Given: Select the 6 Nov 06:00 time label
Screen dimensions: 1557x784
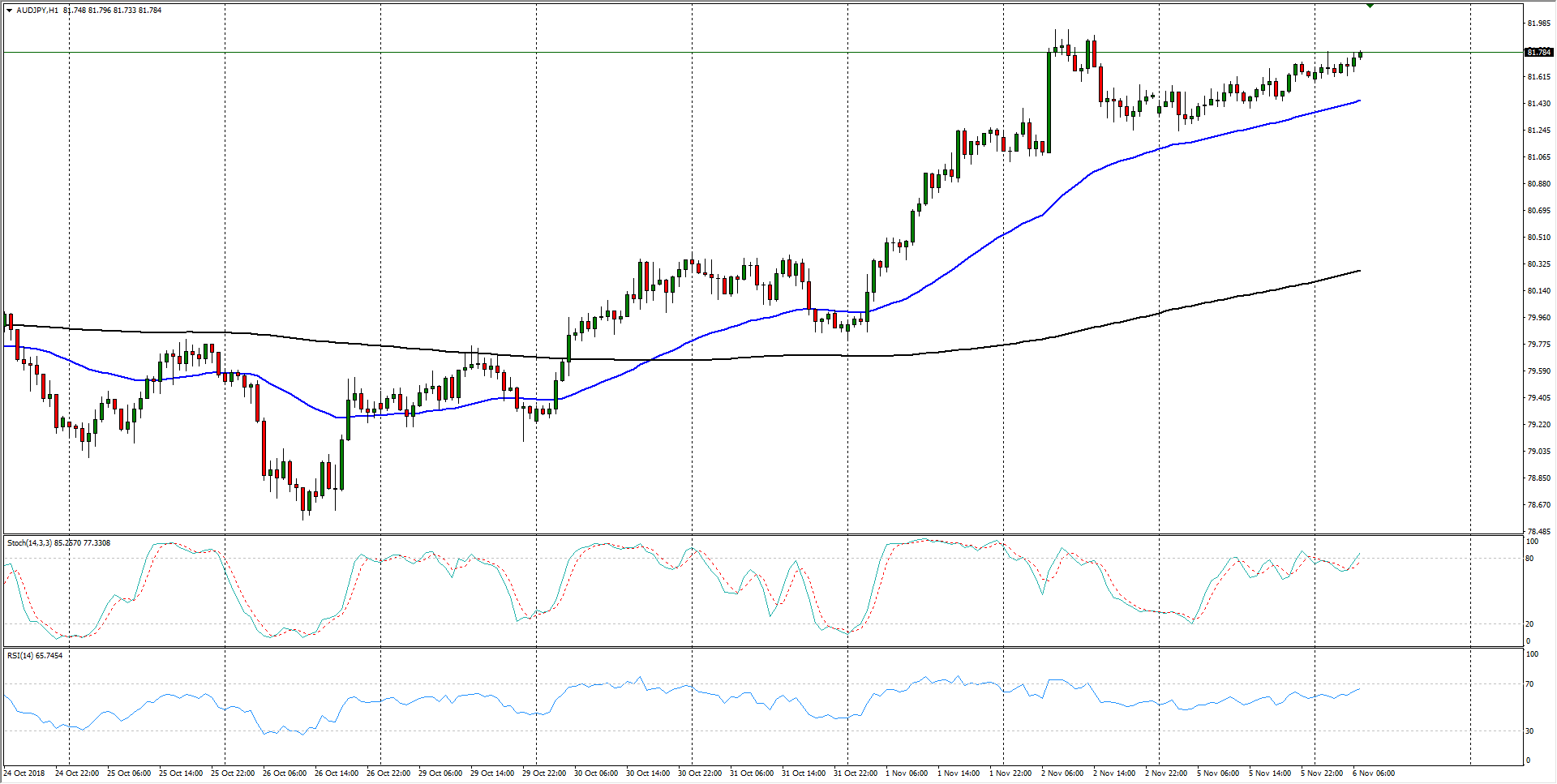Looking at the screenshot, I should tap(1374, 773).
